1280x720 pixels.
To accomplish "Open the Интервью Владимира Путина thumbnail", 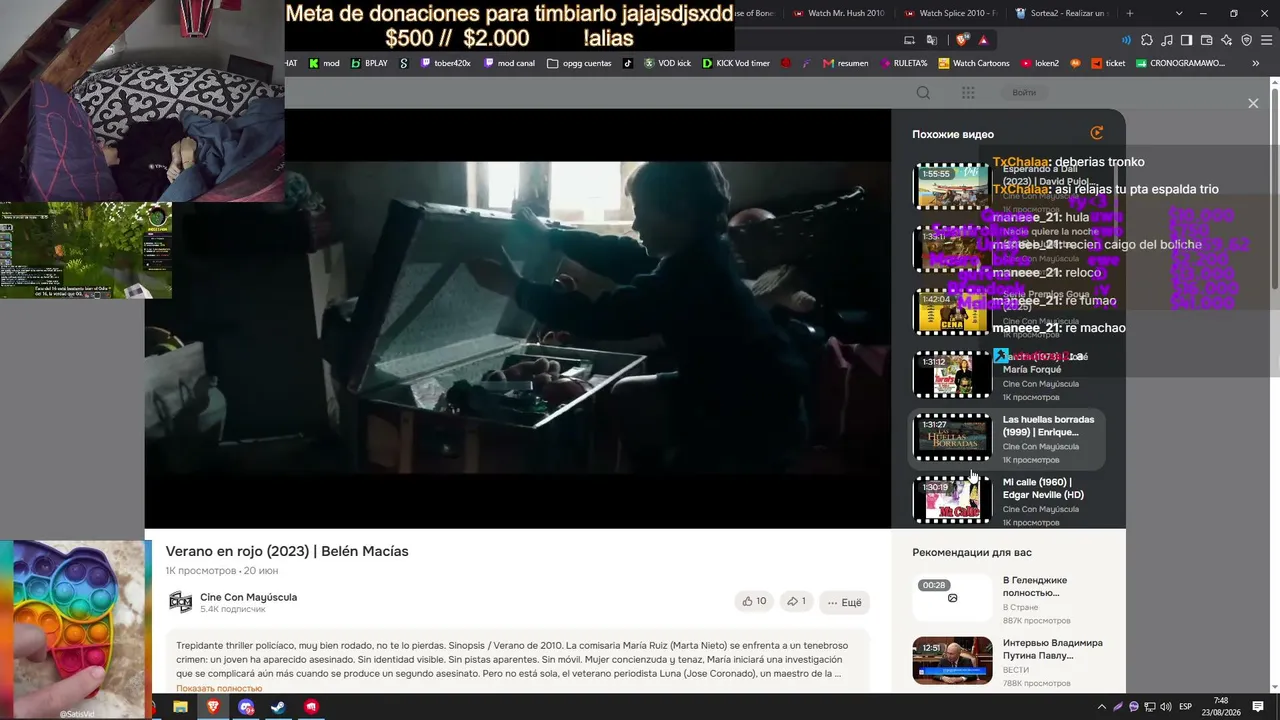I will coord(952,660).
